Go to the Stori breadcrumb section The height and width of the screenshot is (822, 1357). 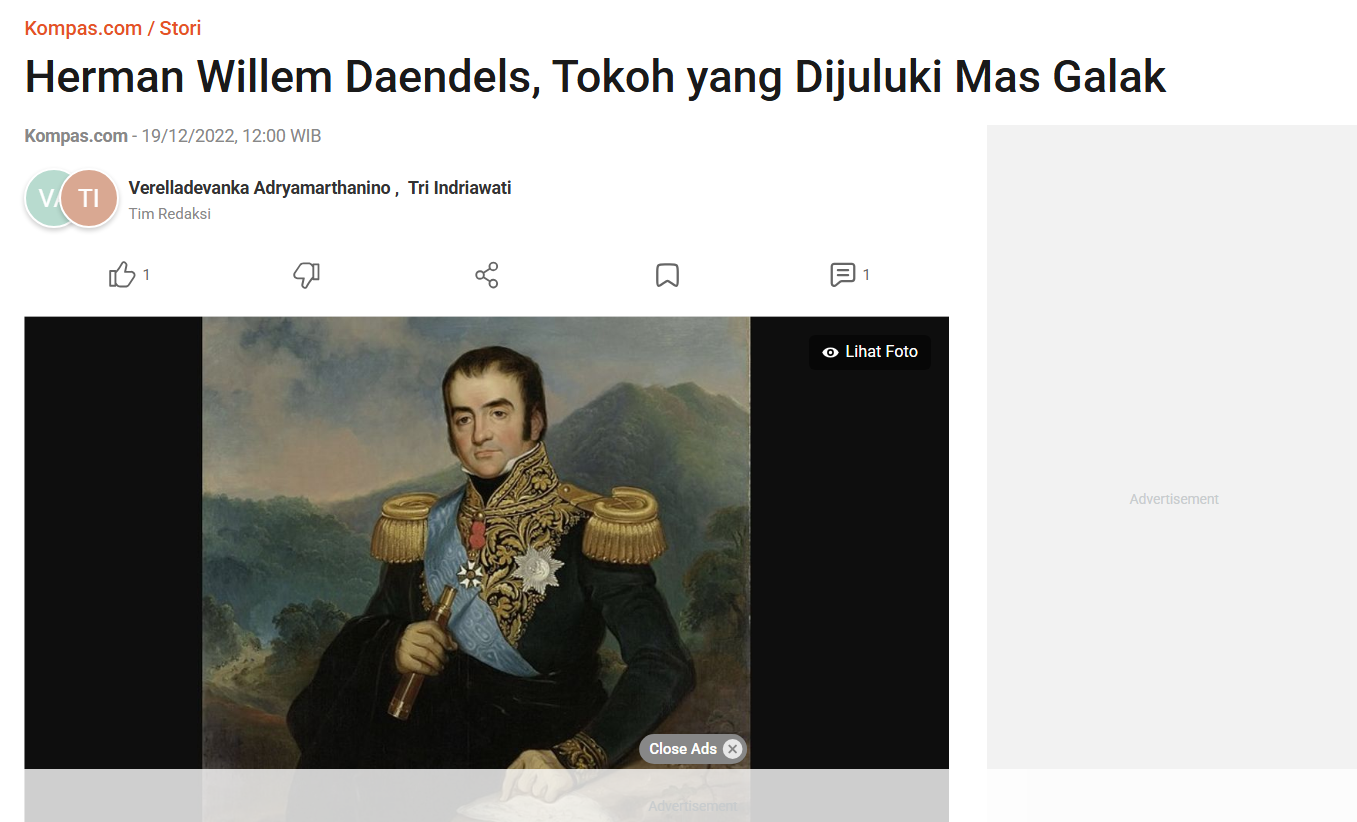tap(180, 28)
